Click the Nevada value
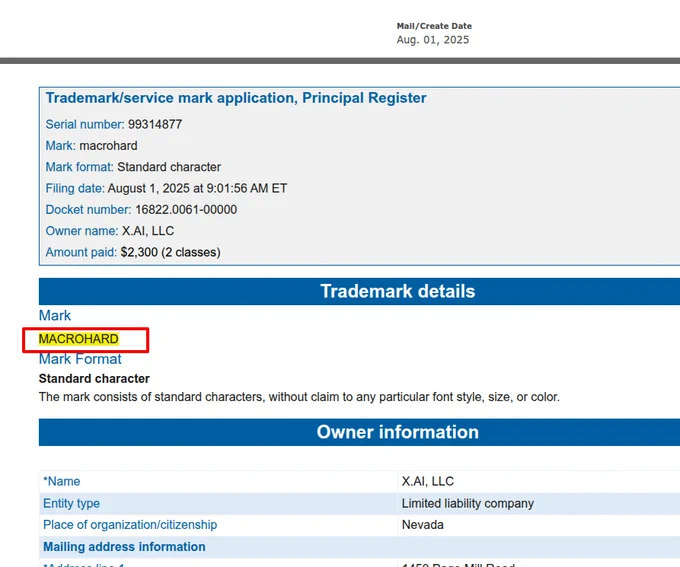Screen dimensions: 680x567 point(422,525)
